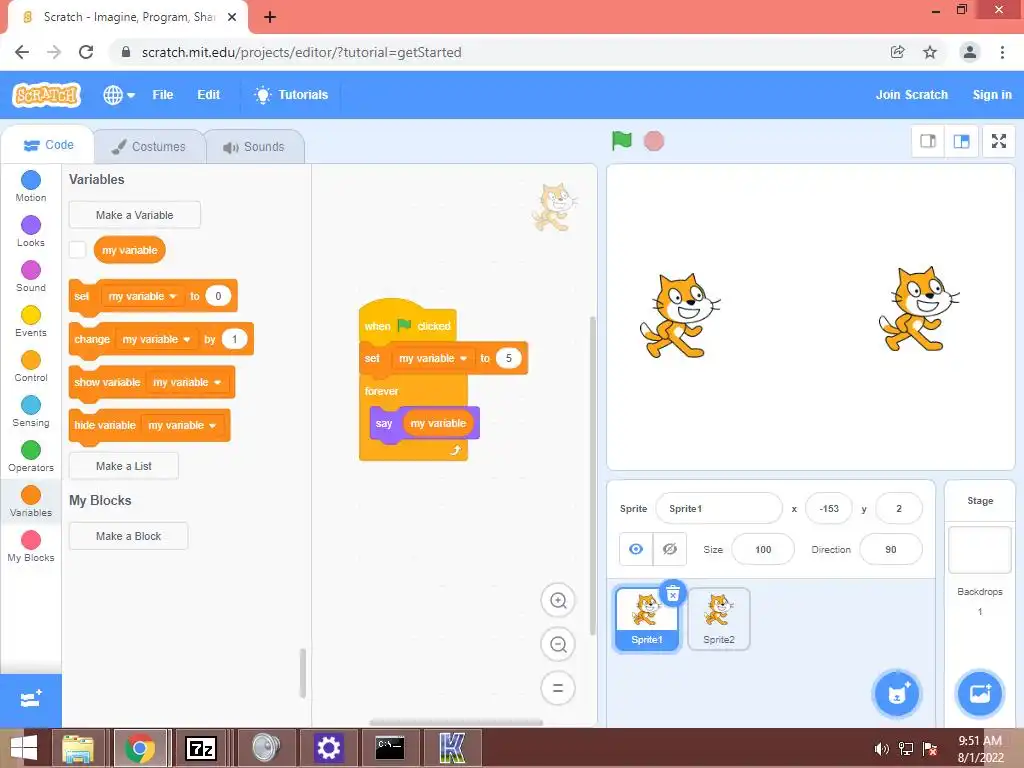Hide sprite using the crossed-eye button

click(669, 549)
